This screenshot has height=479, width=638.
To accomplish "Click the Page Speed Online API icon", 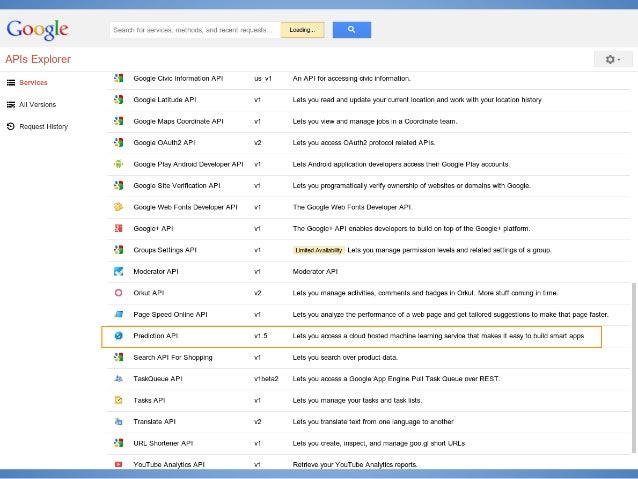I will pos(118,314).
